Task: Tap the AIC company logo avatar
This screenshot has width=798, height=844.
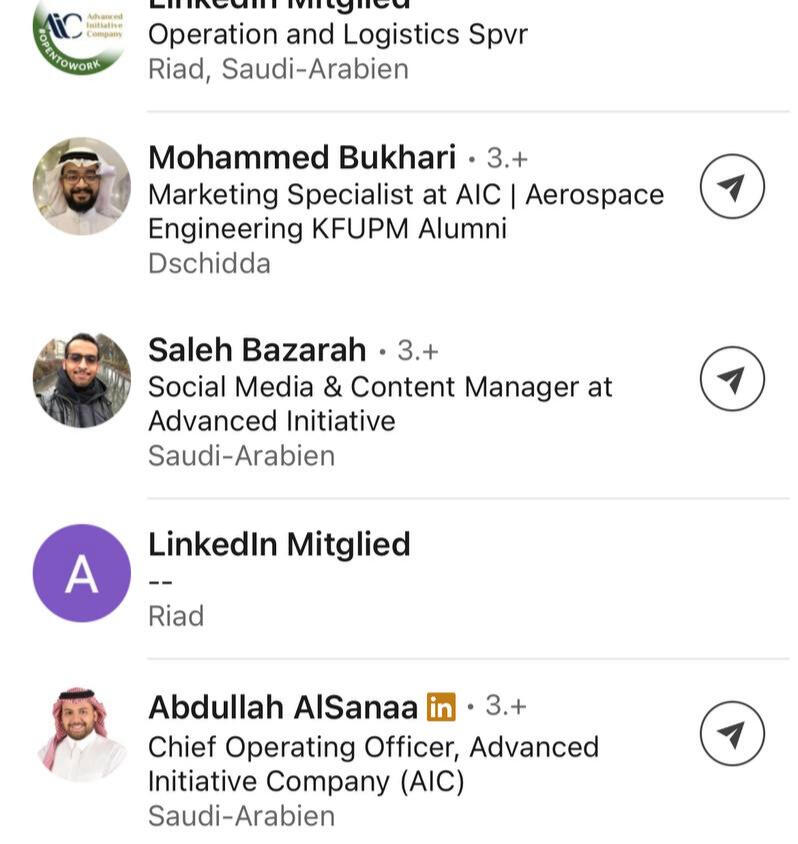Action: [79, 36]
